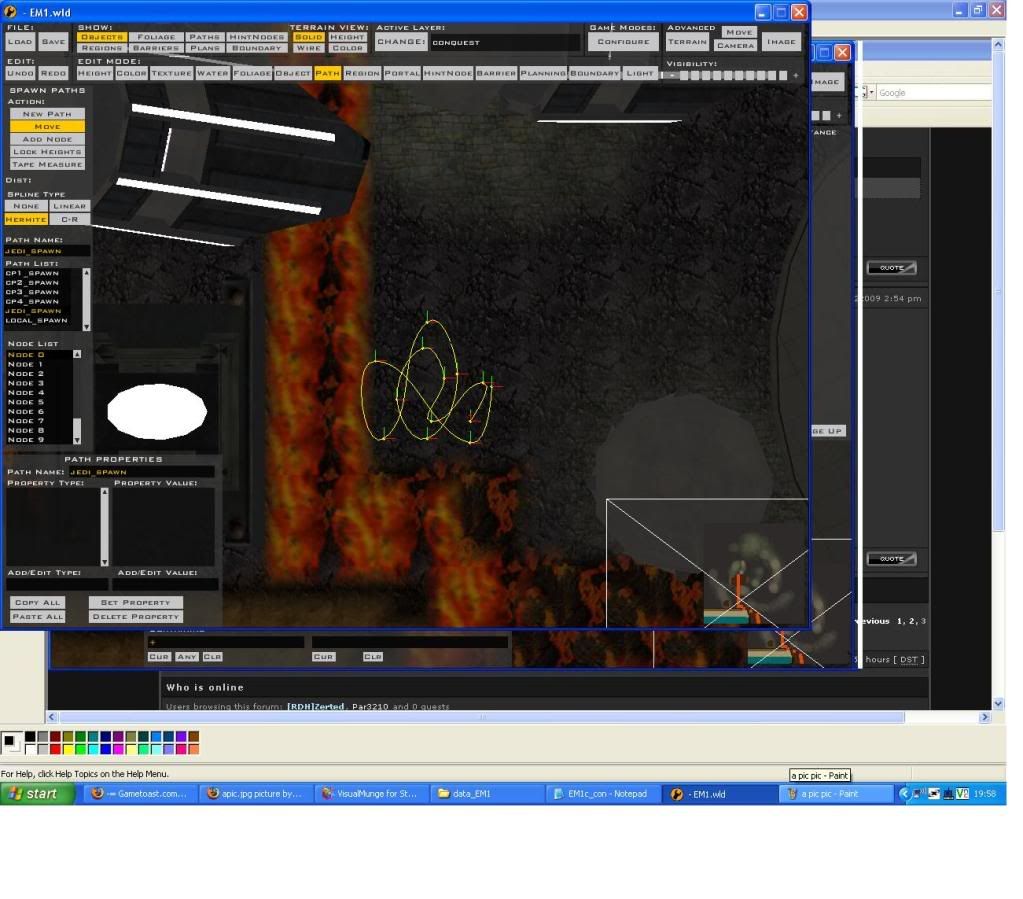Click Paint horizontal scrollbar right arrow

(985, 717)
